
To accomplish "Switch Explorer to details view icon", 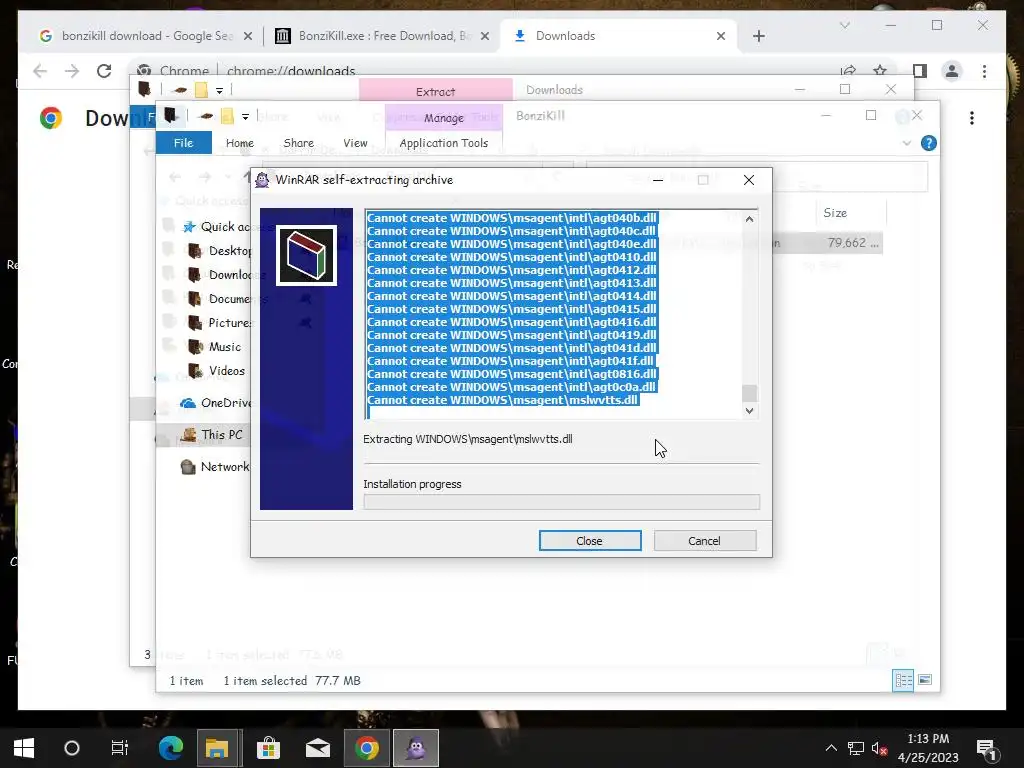I will (903, 680).
